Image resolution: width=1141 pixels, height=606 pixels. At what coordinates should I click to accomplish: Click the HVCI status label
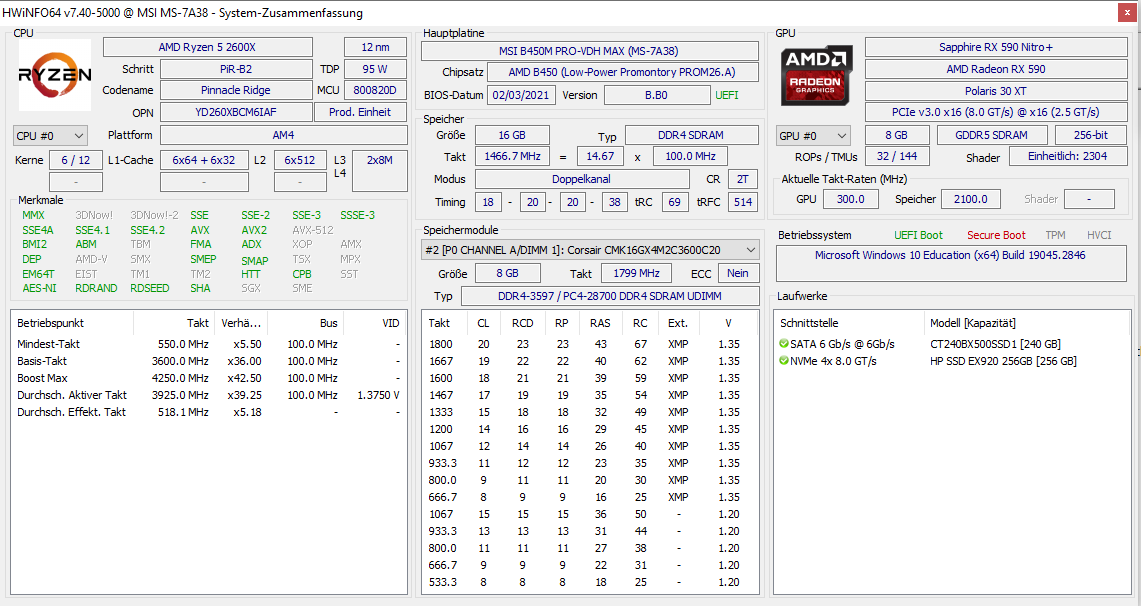point(1099,235)
